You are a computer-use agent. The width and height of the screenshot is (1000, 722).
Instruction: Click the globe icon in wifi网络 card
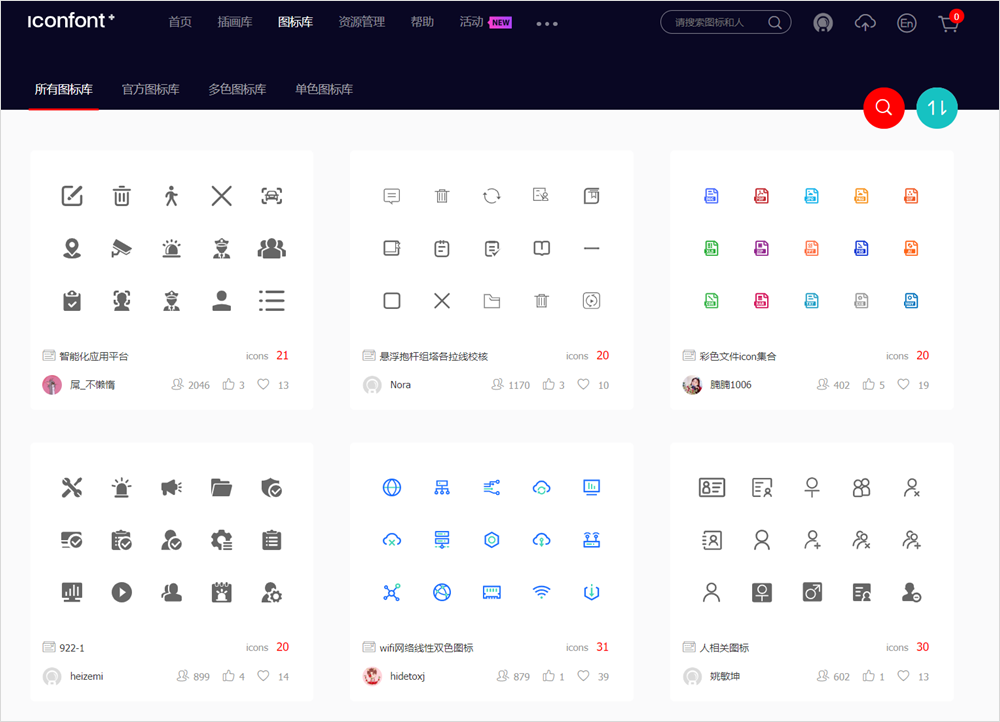point(392,488)
